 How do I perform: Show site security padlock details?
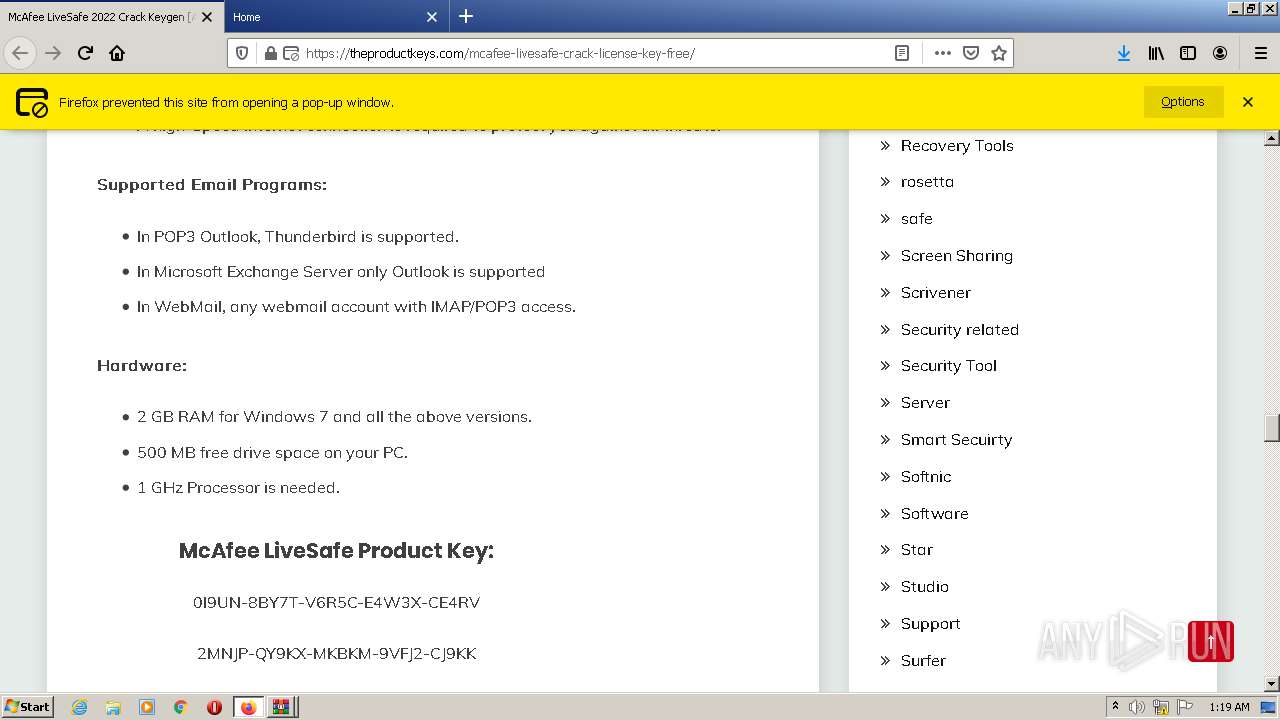(x=270, y=53)
